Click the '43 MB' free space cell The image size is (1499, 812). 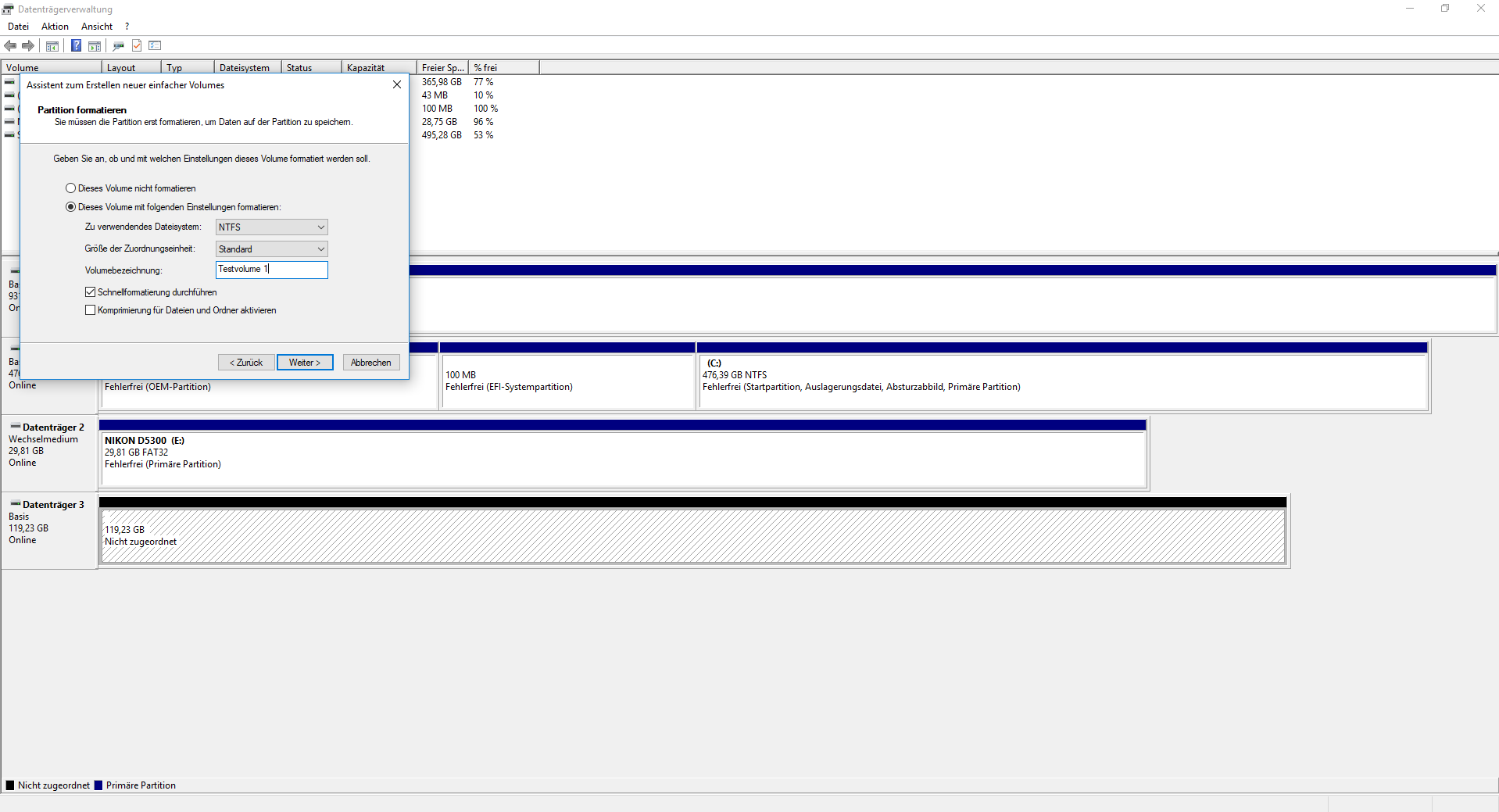click(435, 95)
